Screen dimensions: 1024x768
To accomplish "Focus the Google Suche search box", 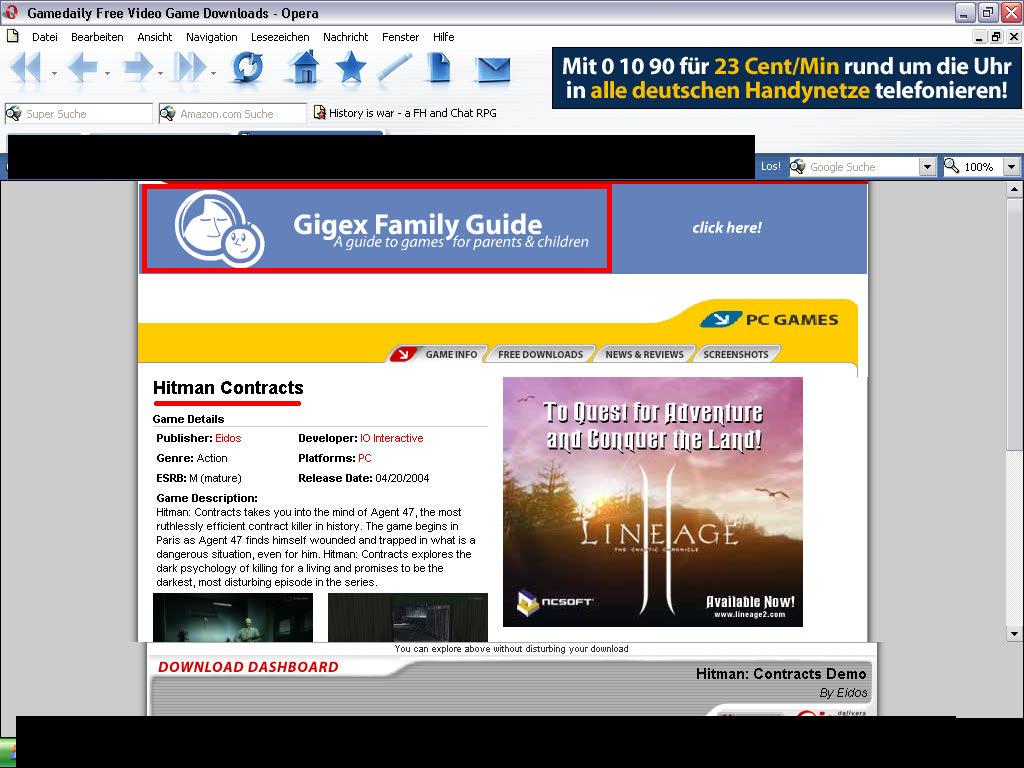I will pyautogui.click(x=862, y=167).
